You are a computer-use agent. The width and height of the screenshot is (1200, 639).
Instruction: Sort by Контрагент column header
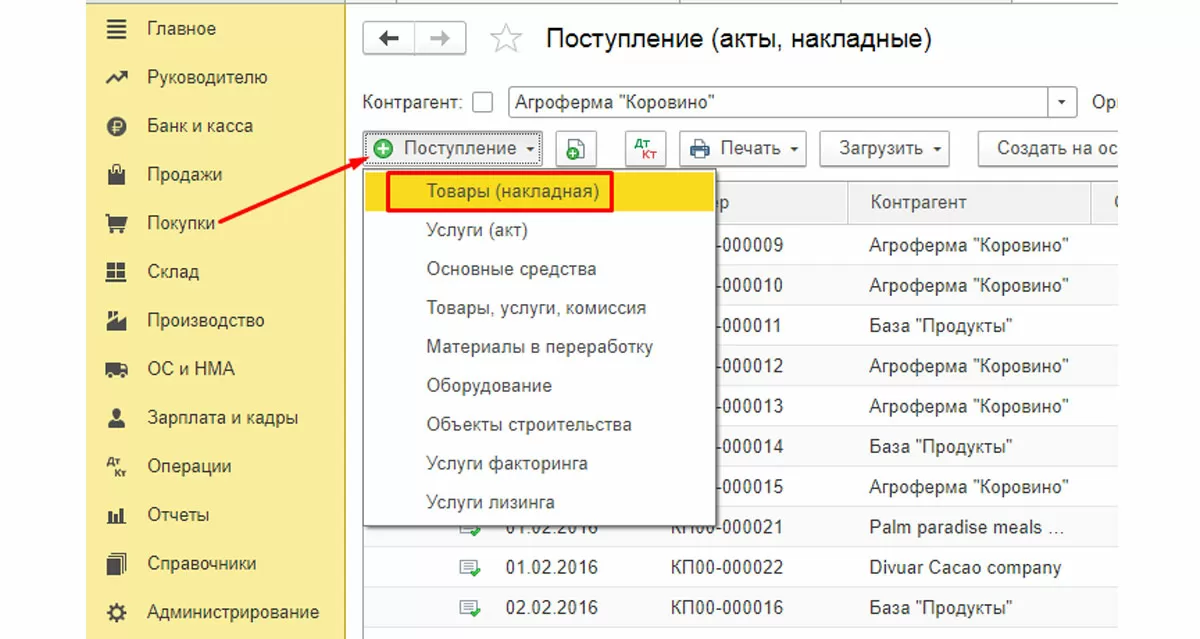pos(968,202)
